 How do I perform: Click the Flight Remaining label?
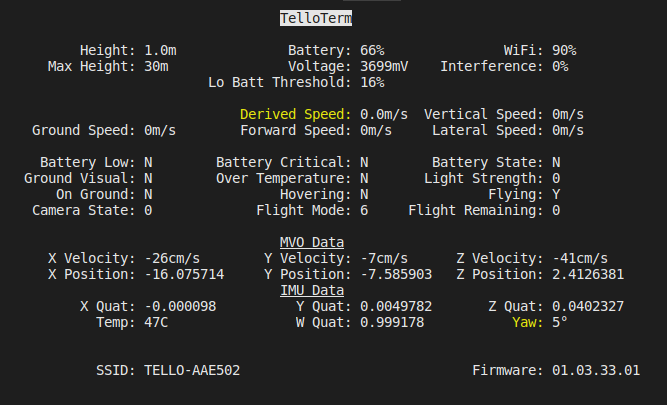coord(475,210)
